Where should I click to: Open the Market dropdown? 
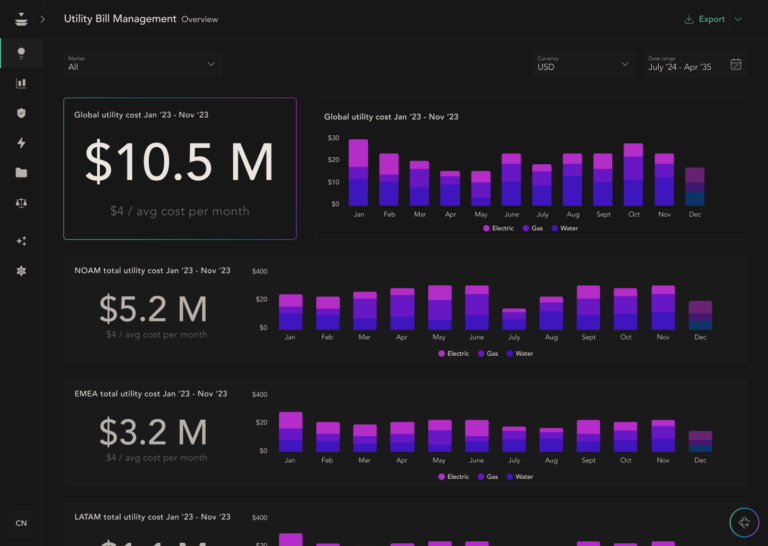(x=142, y=64)
